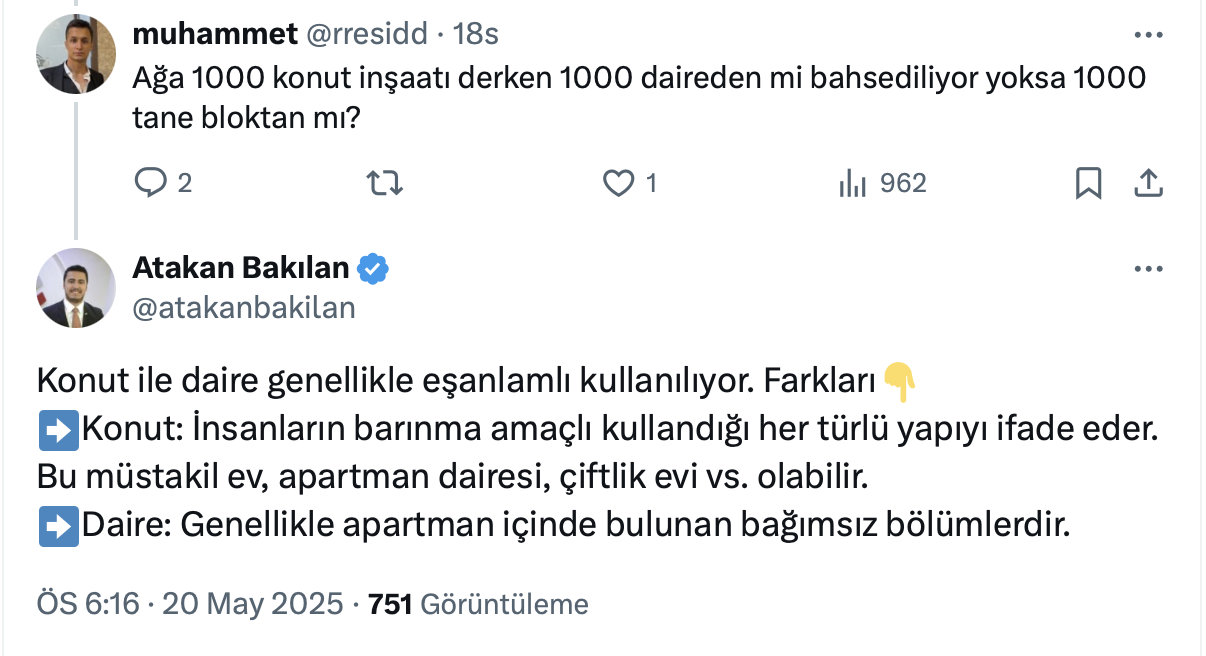Viewport: 1206px width, 656px height.
Task: Click the ÖS 6:16 · 20 May 2025 timestamp
Action: click(x=189, y=604)
